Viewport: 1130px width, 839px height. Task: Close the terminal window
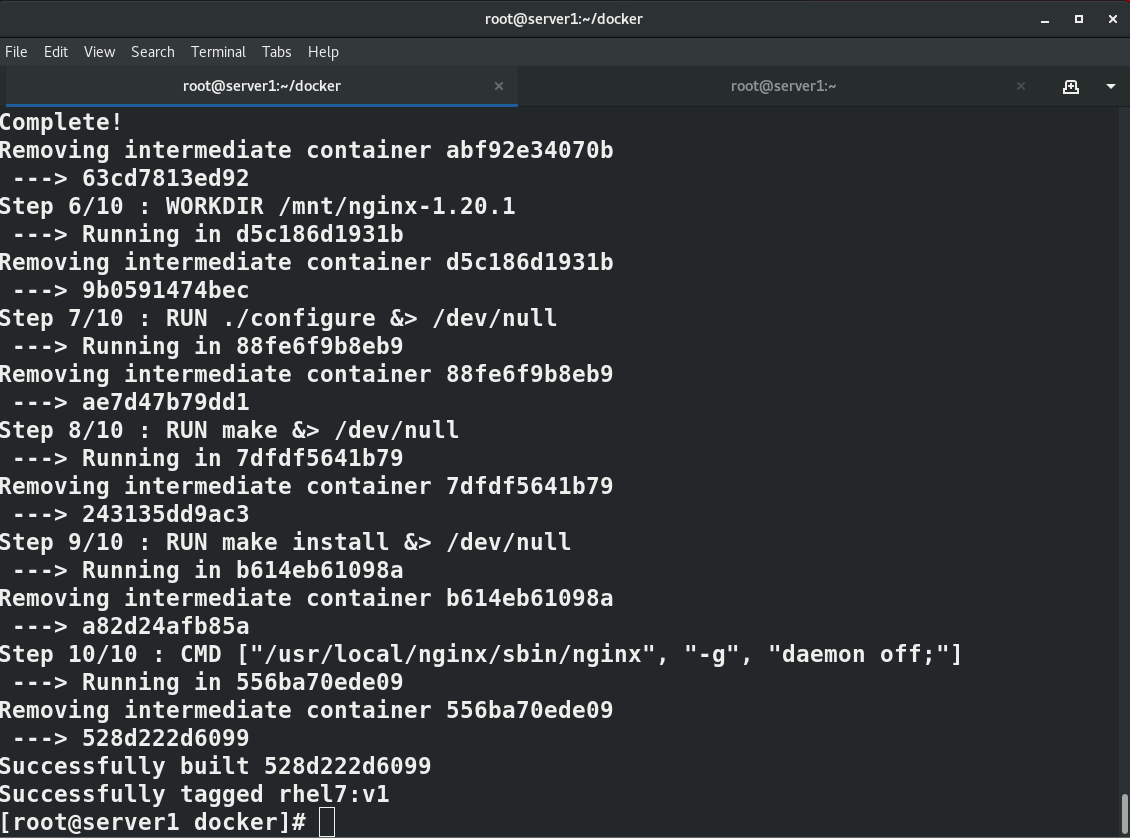click(x=1113, y=19)
